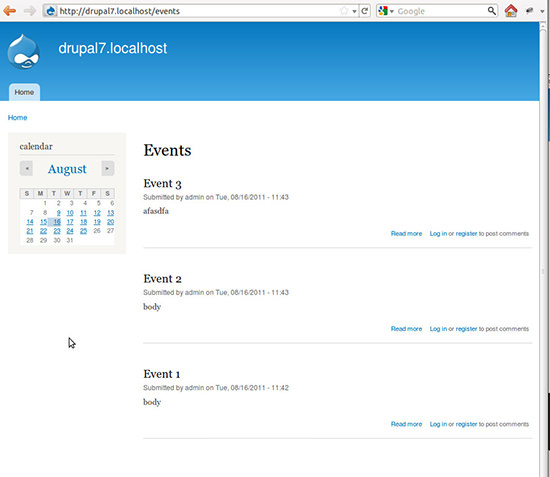Viewport: 550px width, 477px height.
Task: Click the browser back arrow
Action: pyautogui.click(x=9, y=11)
